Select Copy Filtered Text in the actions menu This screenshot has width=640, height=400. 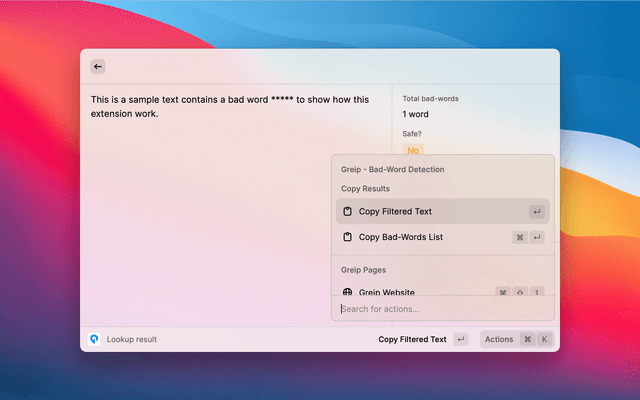coord(395,212)
